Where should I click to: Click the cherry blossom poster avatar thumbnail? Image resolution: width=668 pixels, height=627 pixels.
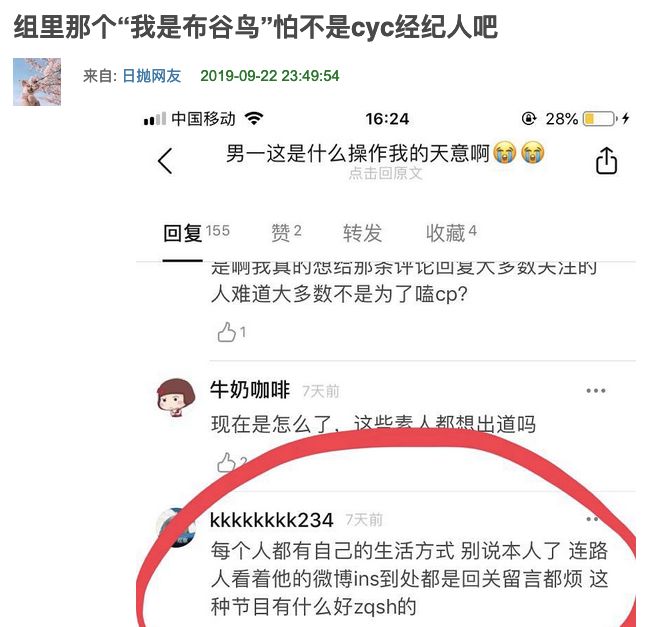click(37, 82)
